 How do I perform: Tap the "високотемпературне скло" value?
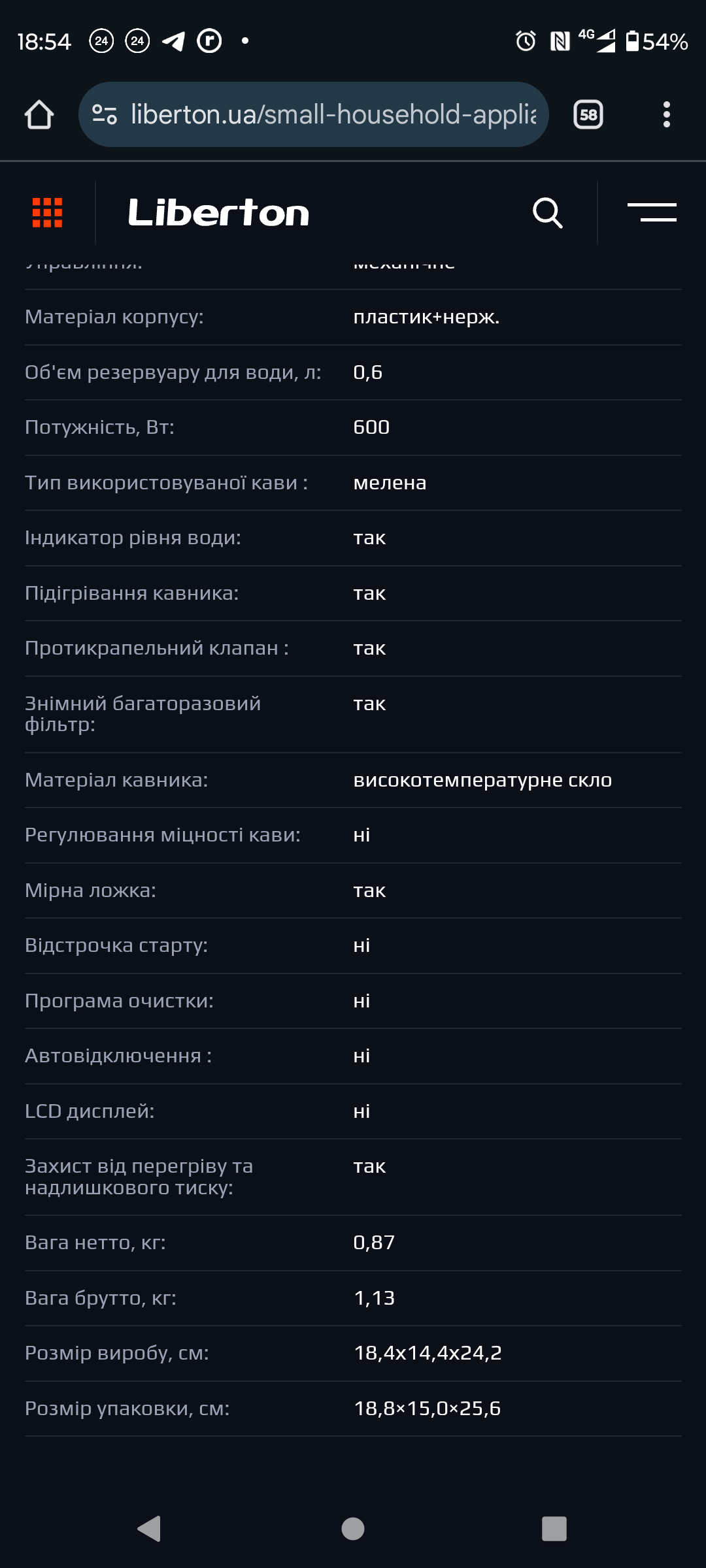point(482,780)
